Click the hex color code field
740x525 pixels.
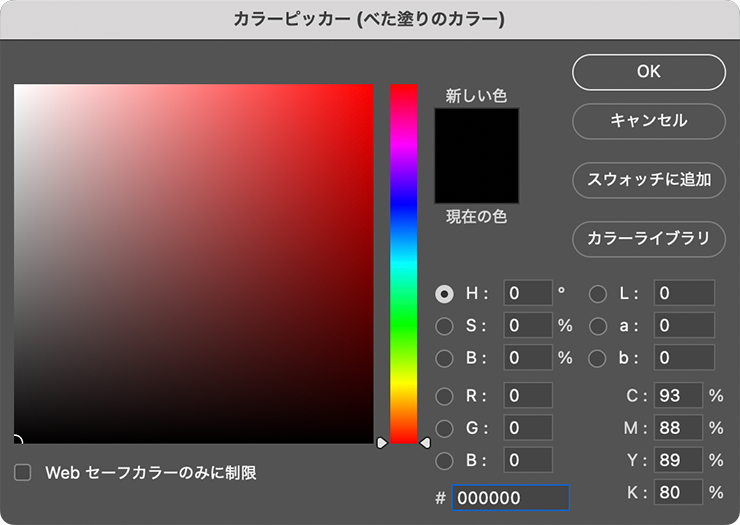click(x=510, y=498)
